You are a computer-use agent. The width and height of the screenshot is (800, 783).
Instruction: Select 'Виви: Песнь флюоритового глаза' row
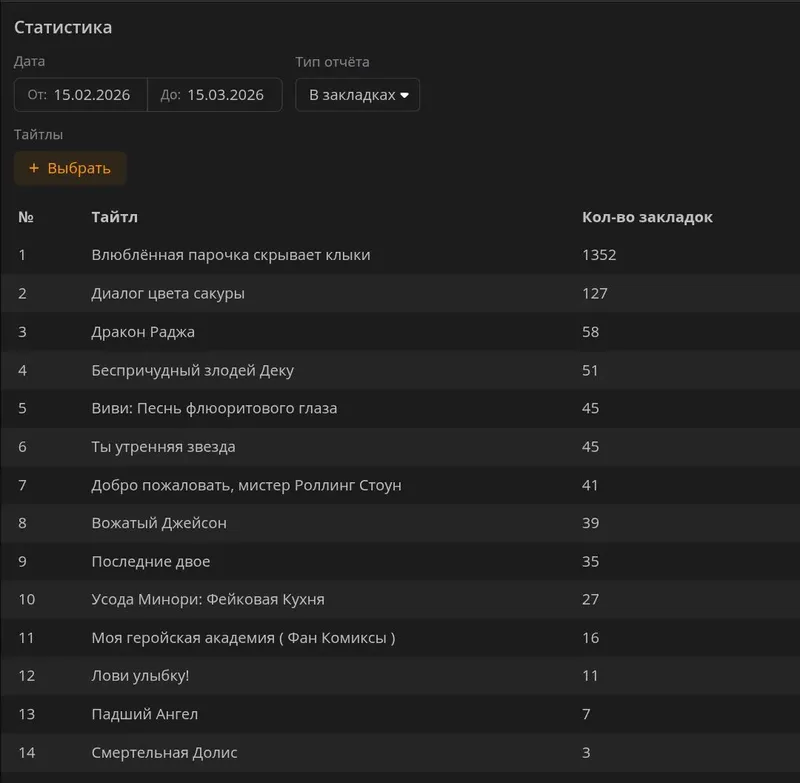(x=214, y=408)
